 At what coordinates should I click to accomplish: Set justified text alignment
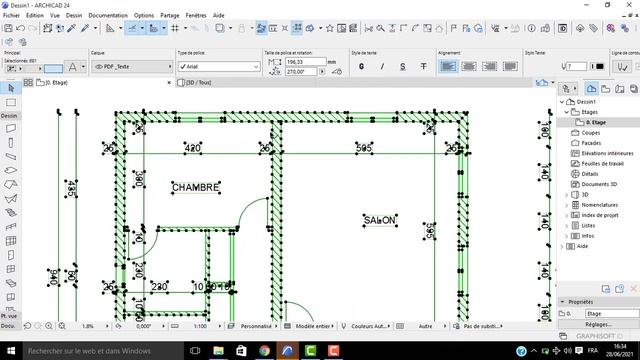click(x=511, y=66)
